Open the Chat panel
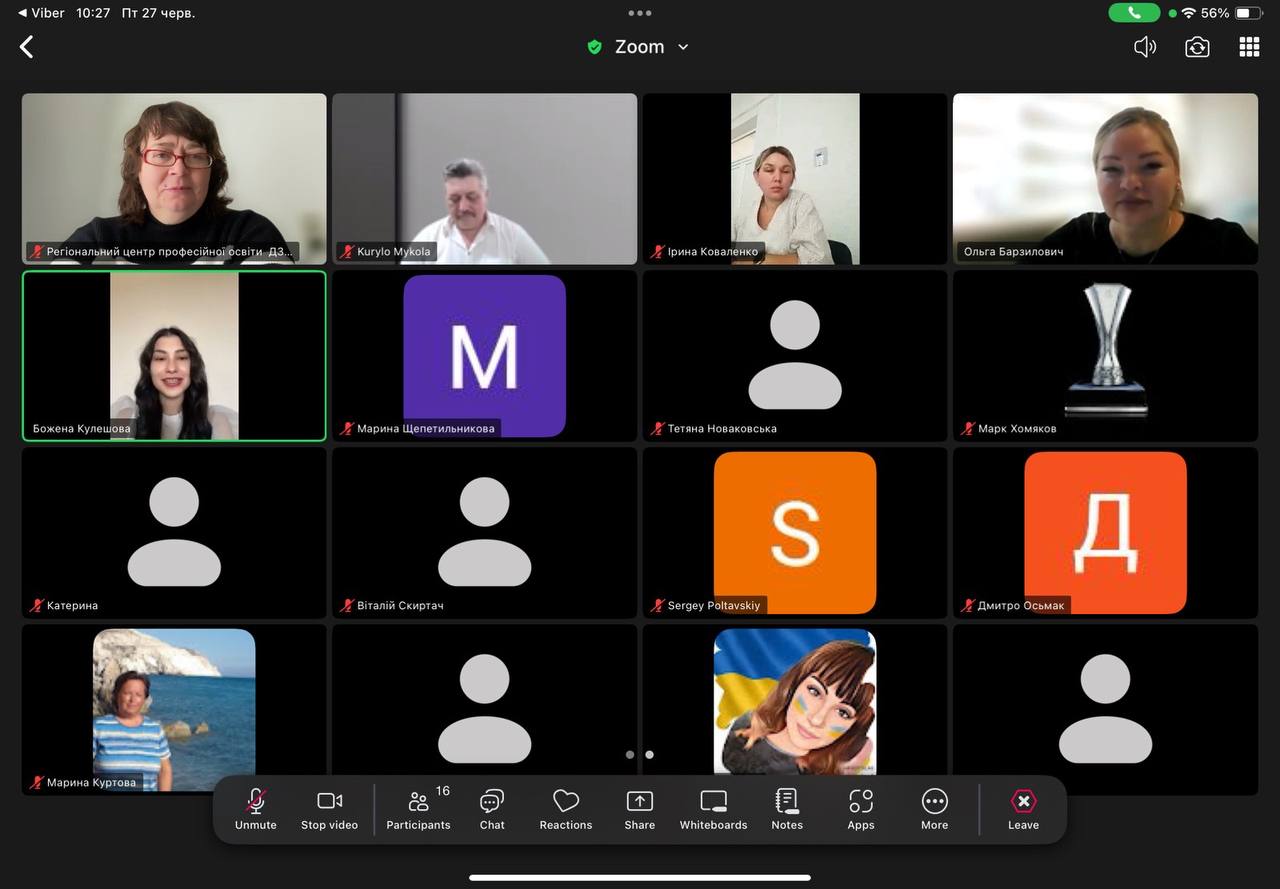1280x889 pixels. tap(492, 809)
